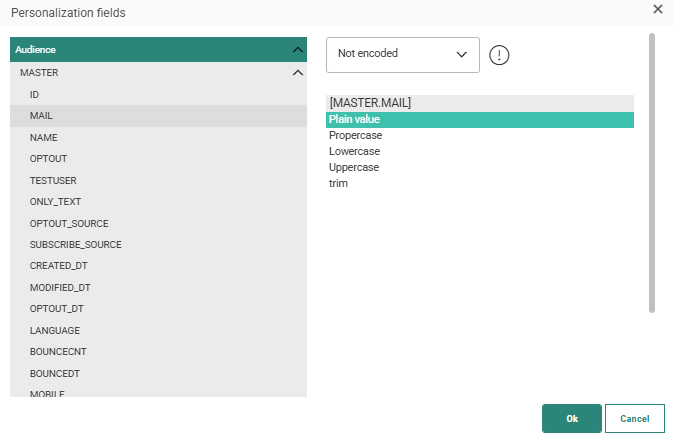Image resolution: width=673 pixels, height=438 pixels.
Task: Select the ID field
Action: 35,94
